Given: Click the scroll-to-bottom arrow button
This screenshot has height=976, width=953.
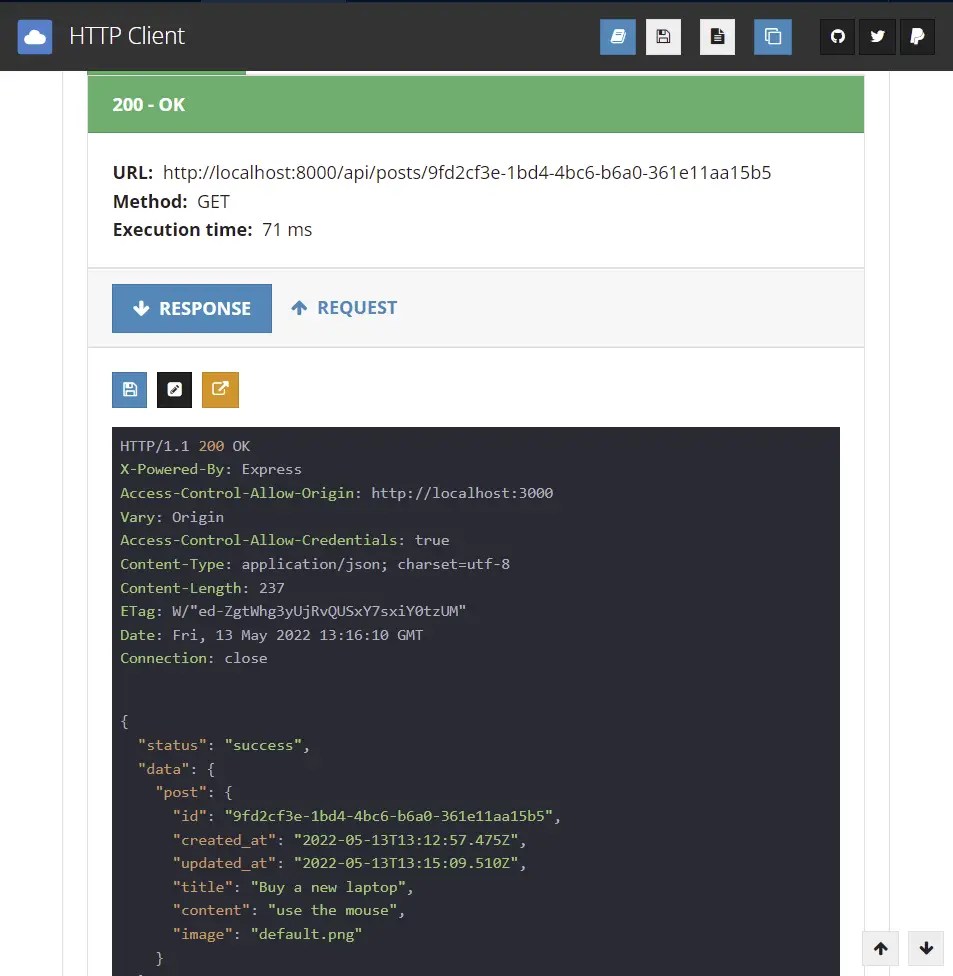Looking at the screenshot, I should (x=924, y=948).
